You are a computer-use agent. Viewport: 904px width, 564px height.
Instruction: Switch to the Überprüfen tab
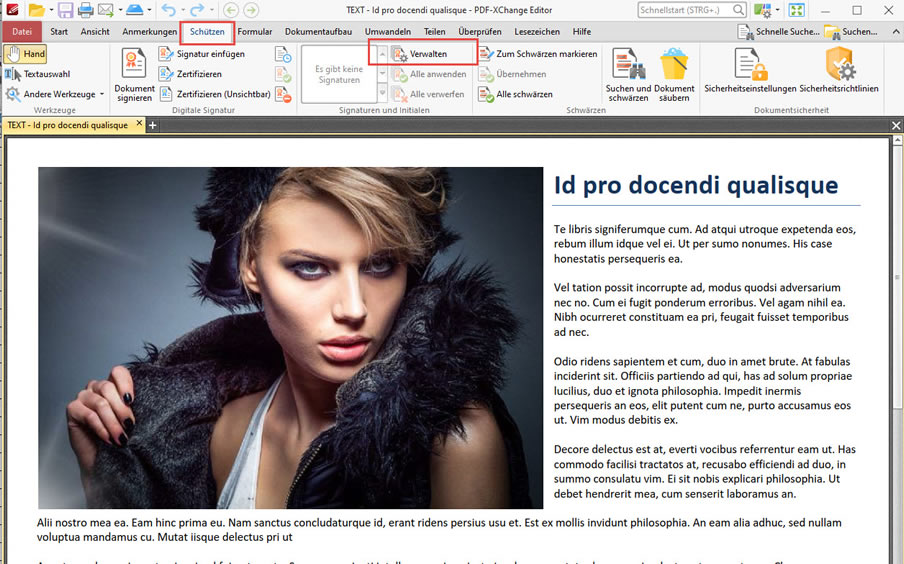(x=480, y=32)
